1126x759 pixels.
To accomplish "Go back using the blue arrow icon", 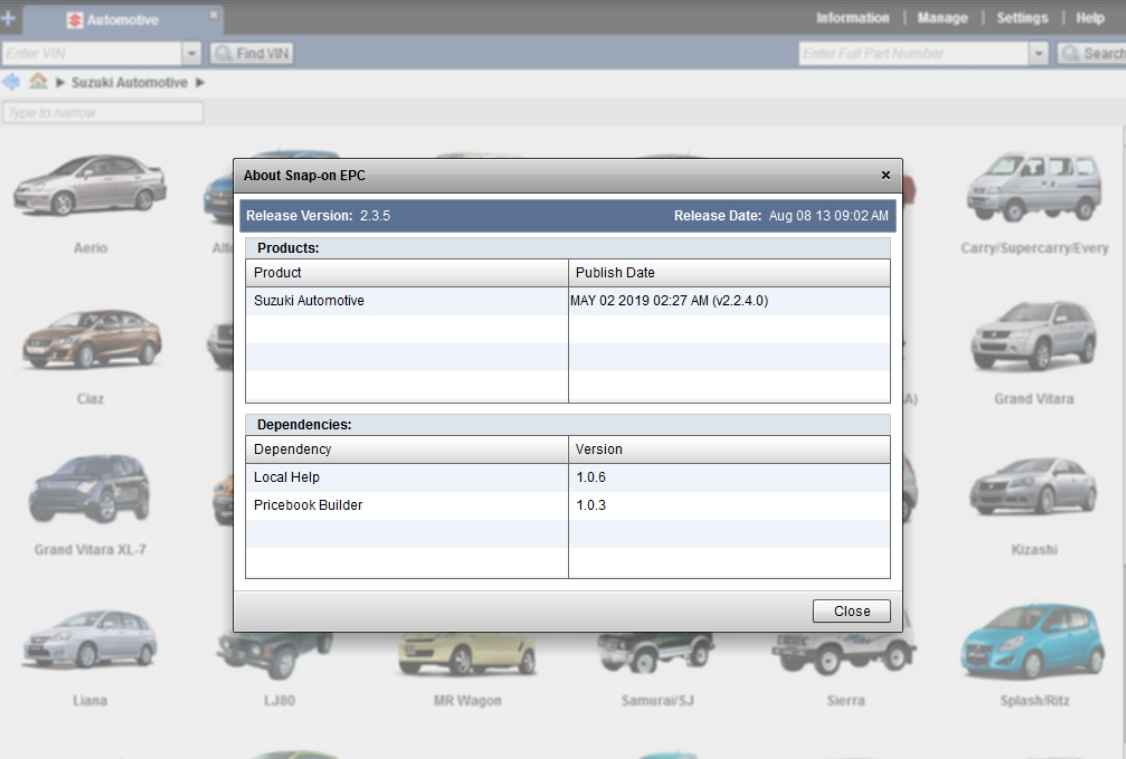I will pyautogui.click(x=11, y=82).
